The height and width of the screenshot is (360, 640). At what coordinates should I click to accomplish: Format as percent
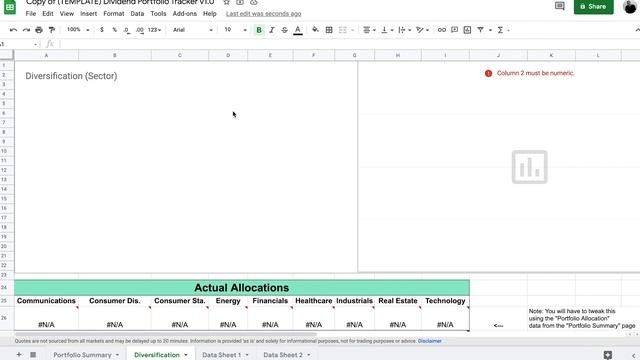click(114, 30)
